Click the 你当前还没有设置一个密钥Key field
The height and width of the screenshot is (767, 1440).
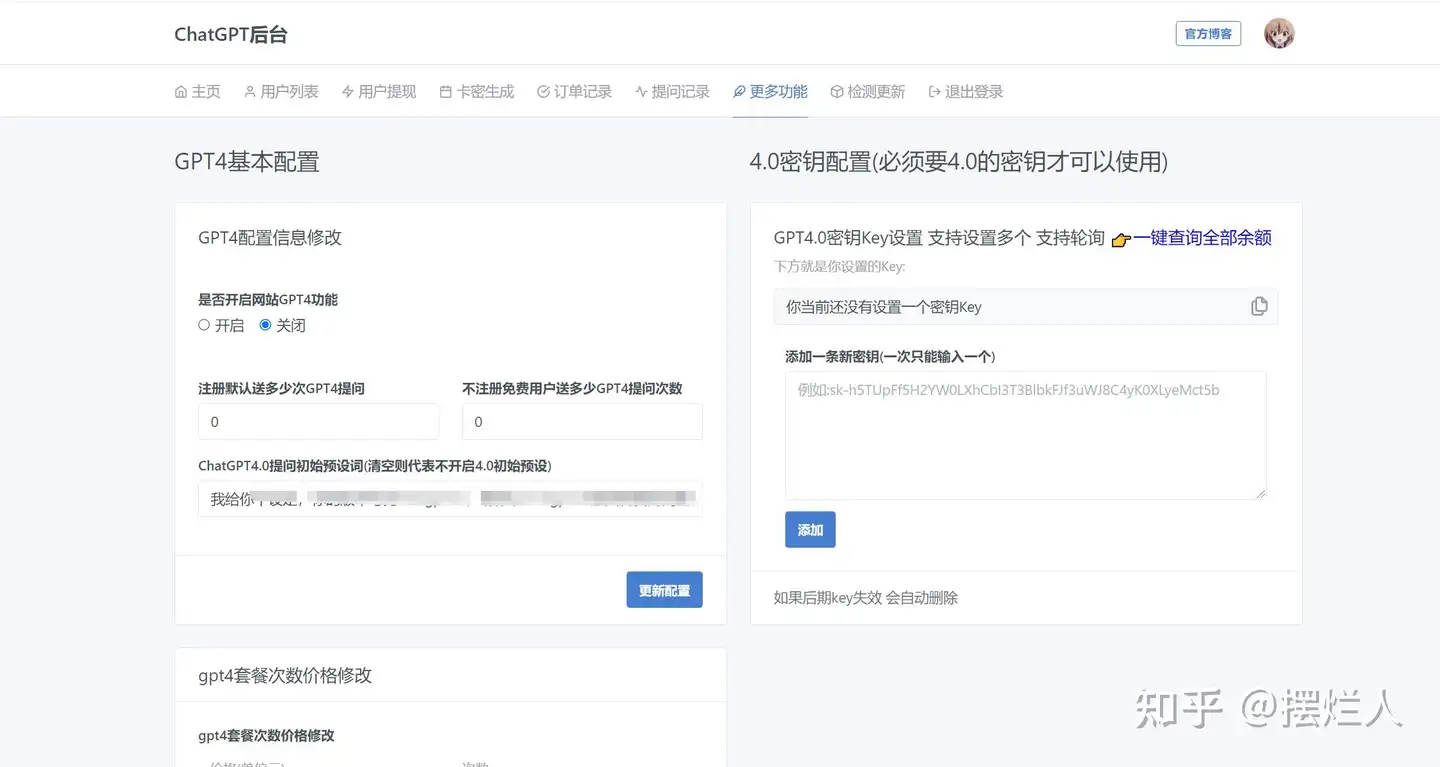(x=1026, y=307)
